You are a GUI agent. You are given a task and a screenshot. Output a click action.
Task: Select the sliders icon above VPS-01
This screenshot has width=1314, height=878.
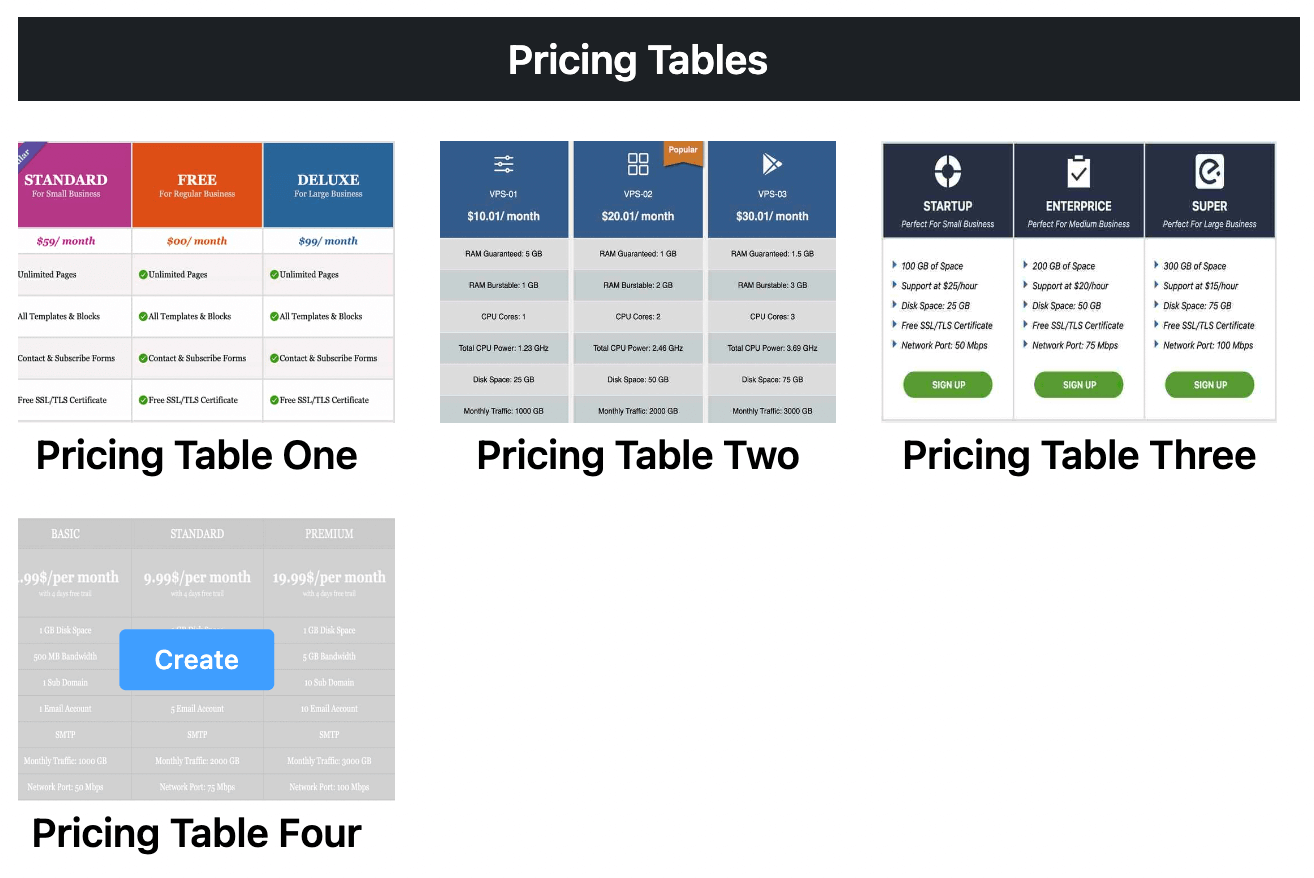point(503,162)
